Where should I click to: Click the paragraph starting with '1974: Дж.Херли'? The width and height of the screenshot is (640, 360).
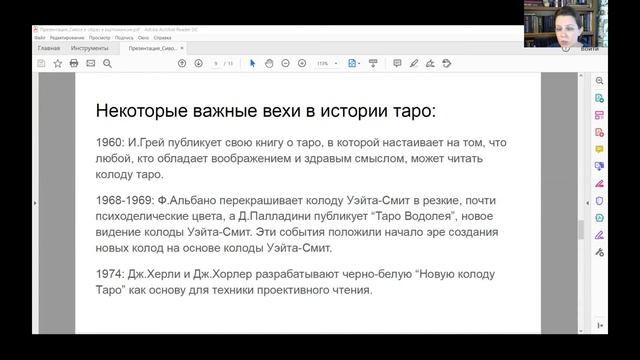[x=295, y=282]
